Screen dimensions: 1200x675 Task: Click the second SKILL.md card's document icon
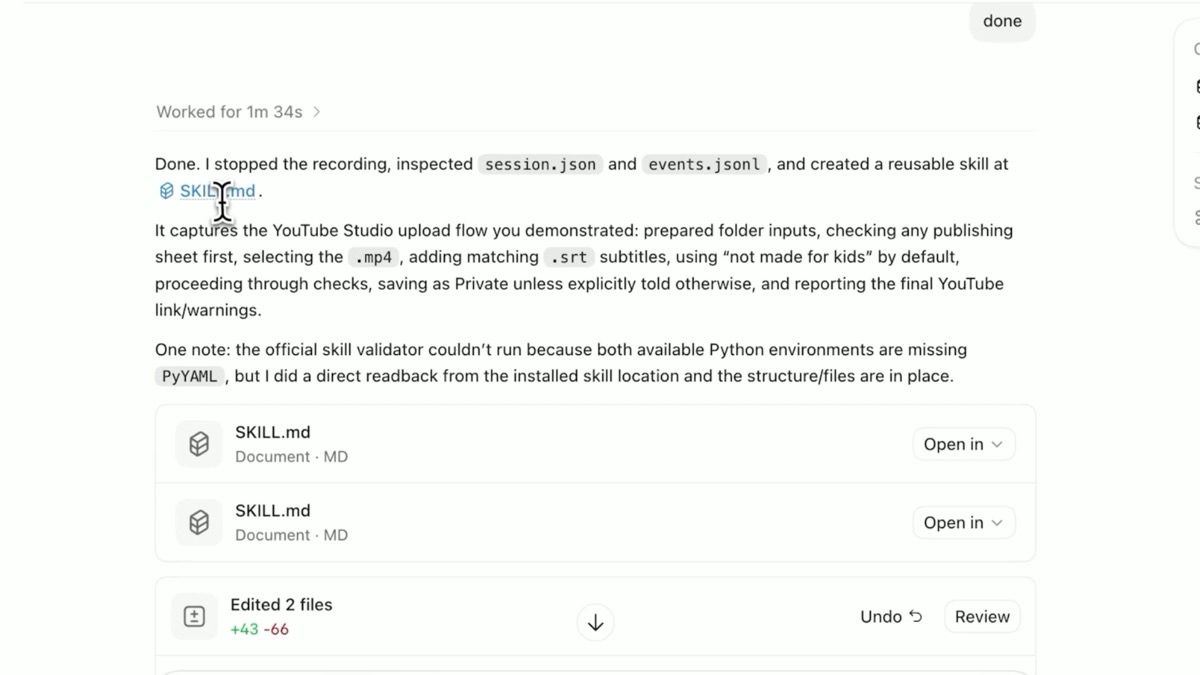(x=199, y=522)
